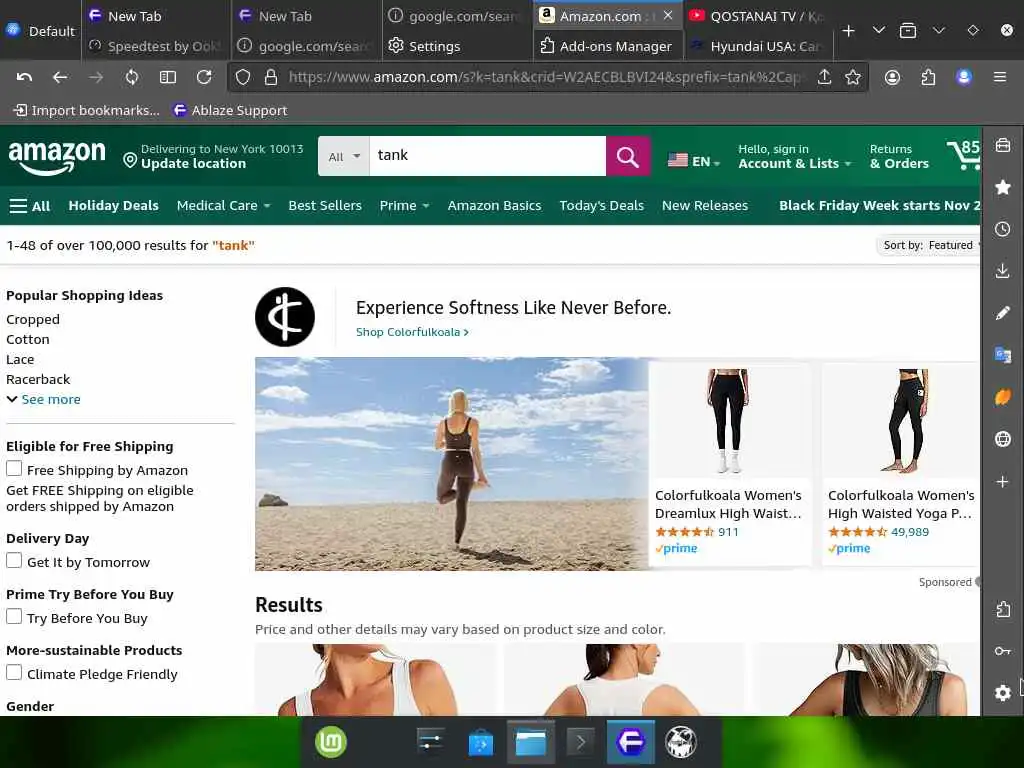Open sidebar pencil notes icon
This screenshot has width=1024, height=768.
click(1002, 313)
